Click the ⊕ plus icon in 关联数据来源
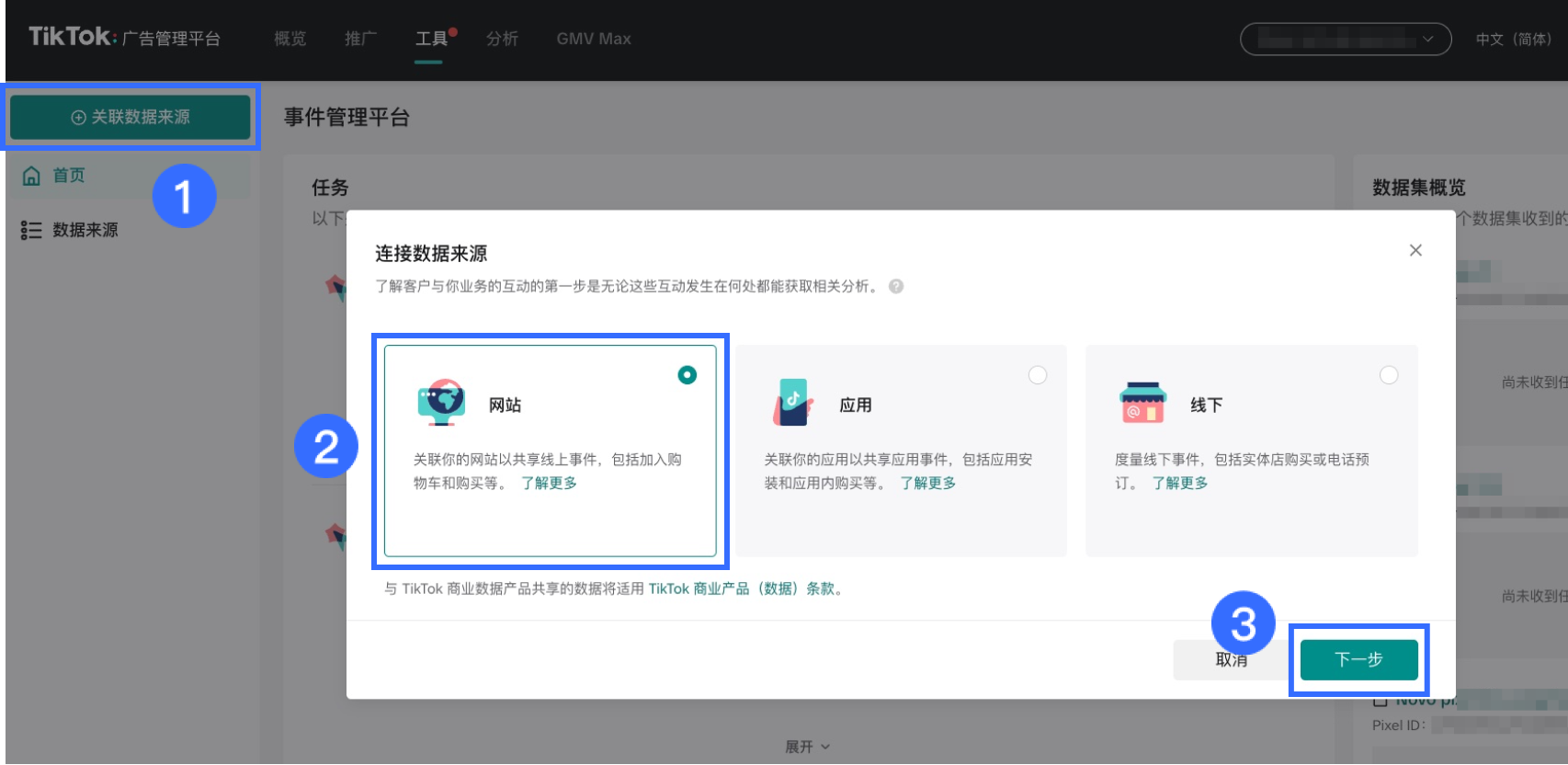The image size is (1568, 765). (78, 118)
